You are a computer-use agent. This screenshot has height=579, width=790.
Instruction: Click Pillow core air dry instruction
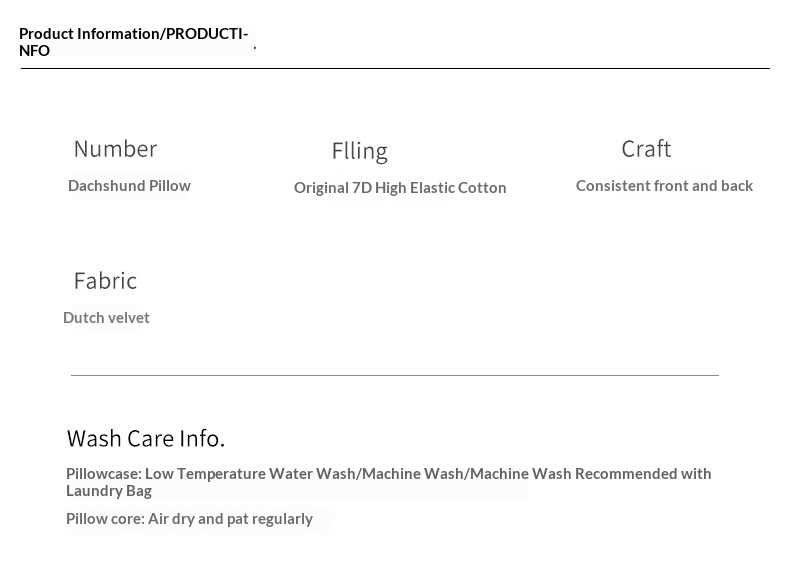[x=189, y=519]
